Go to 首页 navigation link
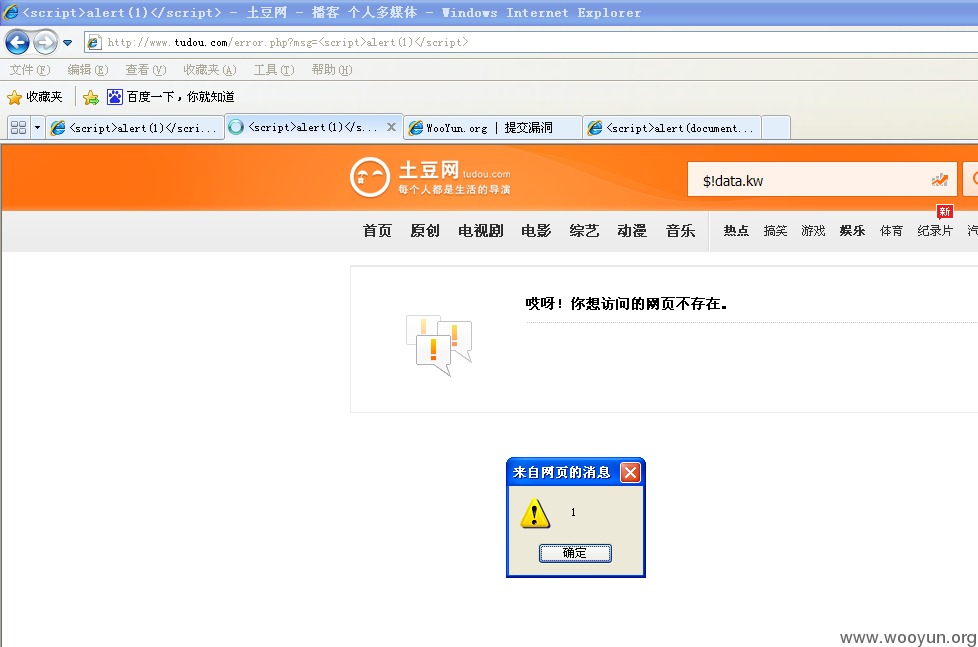Image resolution: width=978 pixels, height=647 pixels. [377, 231]
